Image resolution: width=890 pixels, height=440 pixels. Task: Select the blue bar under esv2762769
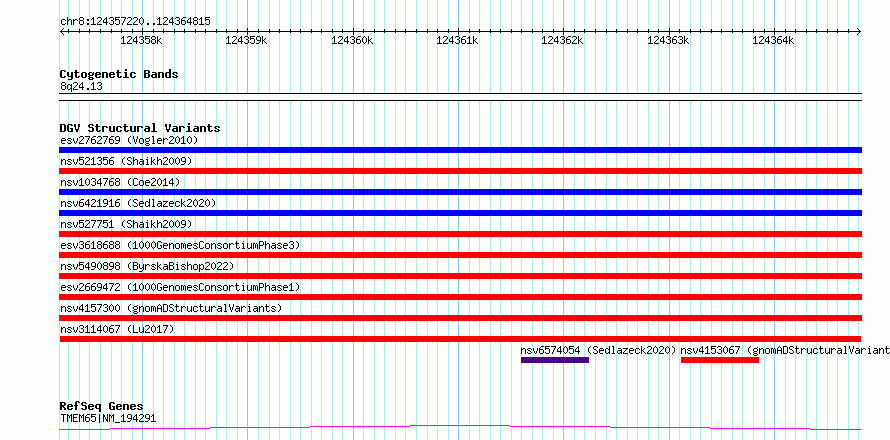point(460,150)
